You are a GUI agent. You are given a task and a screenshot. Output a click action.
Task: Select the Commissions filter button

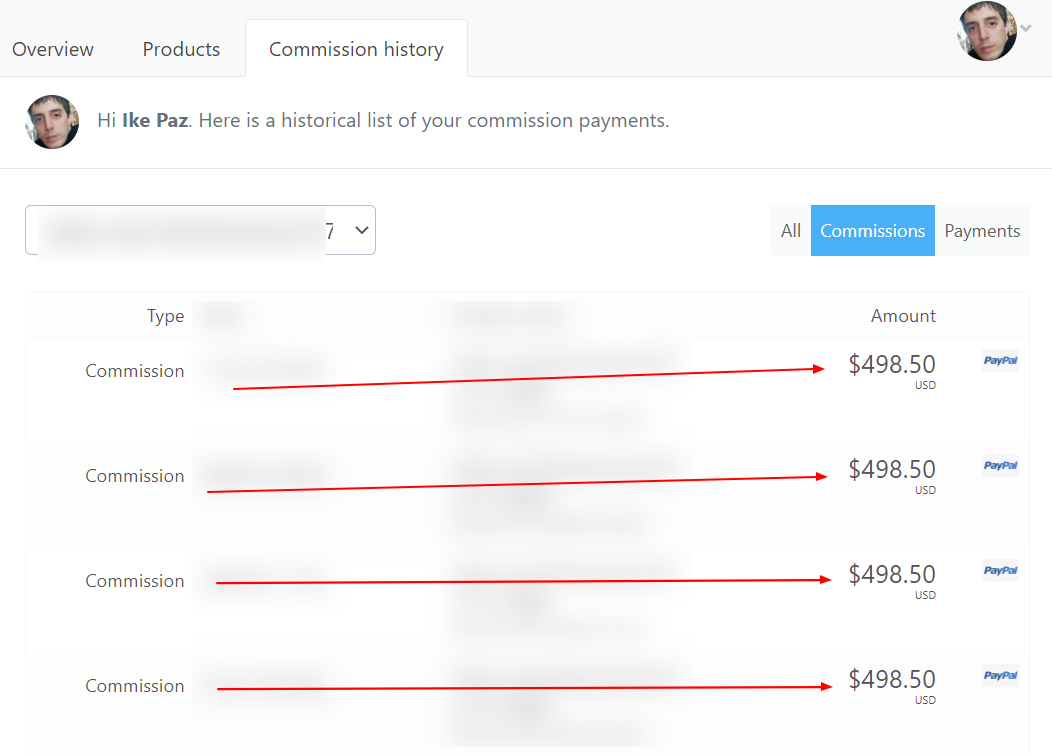(873, 231)
